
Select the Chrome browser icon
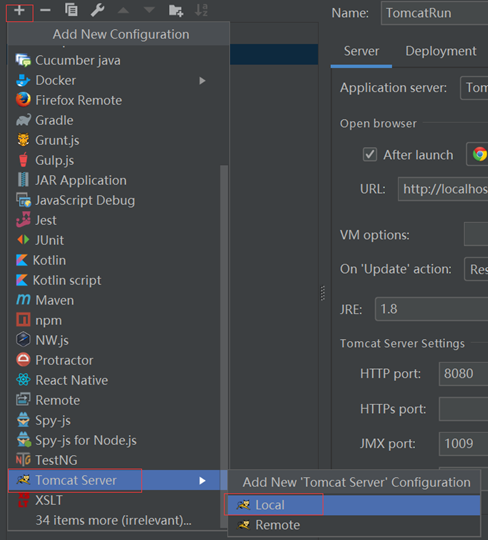pyautogui.click(x=479, y=154)
